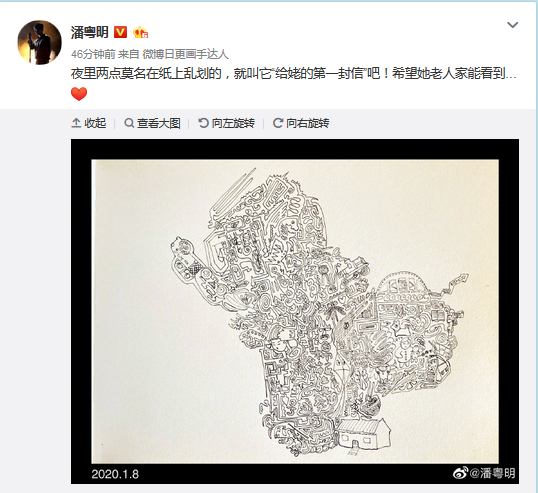Click the 收起 upward arrow icon
The height and width of the screenshot is (493, 538).
76,123
